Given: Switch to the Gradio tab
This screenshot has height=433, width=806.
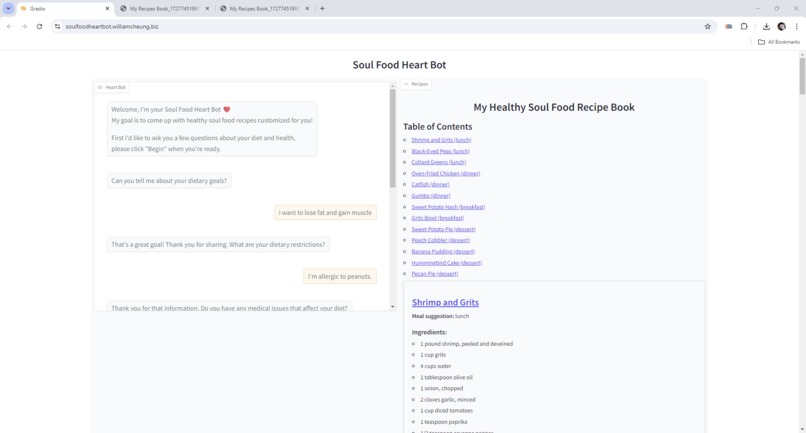Looking at the screenshot, I should 64,8.
